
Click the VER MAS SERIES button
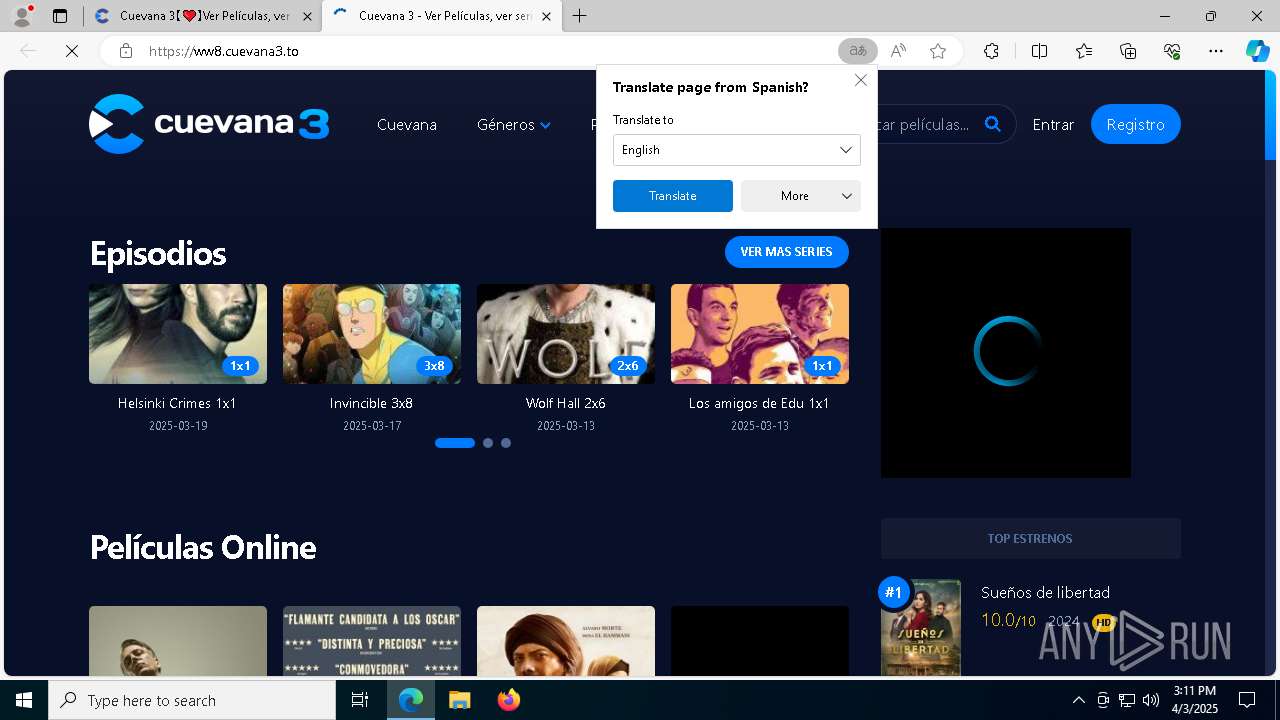786,252
